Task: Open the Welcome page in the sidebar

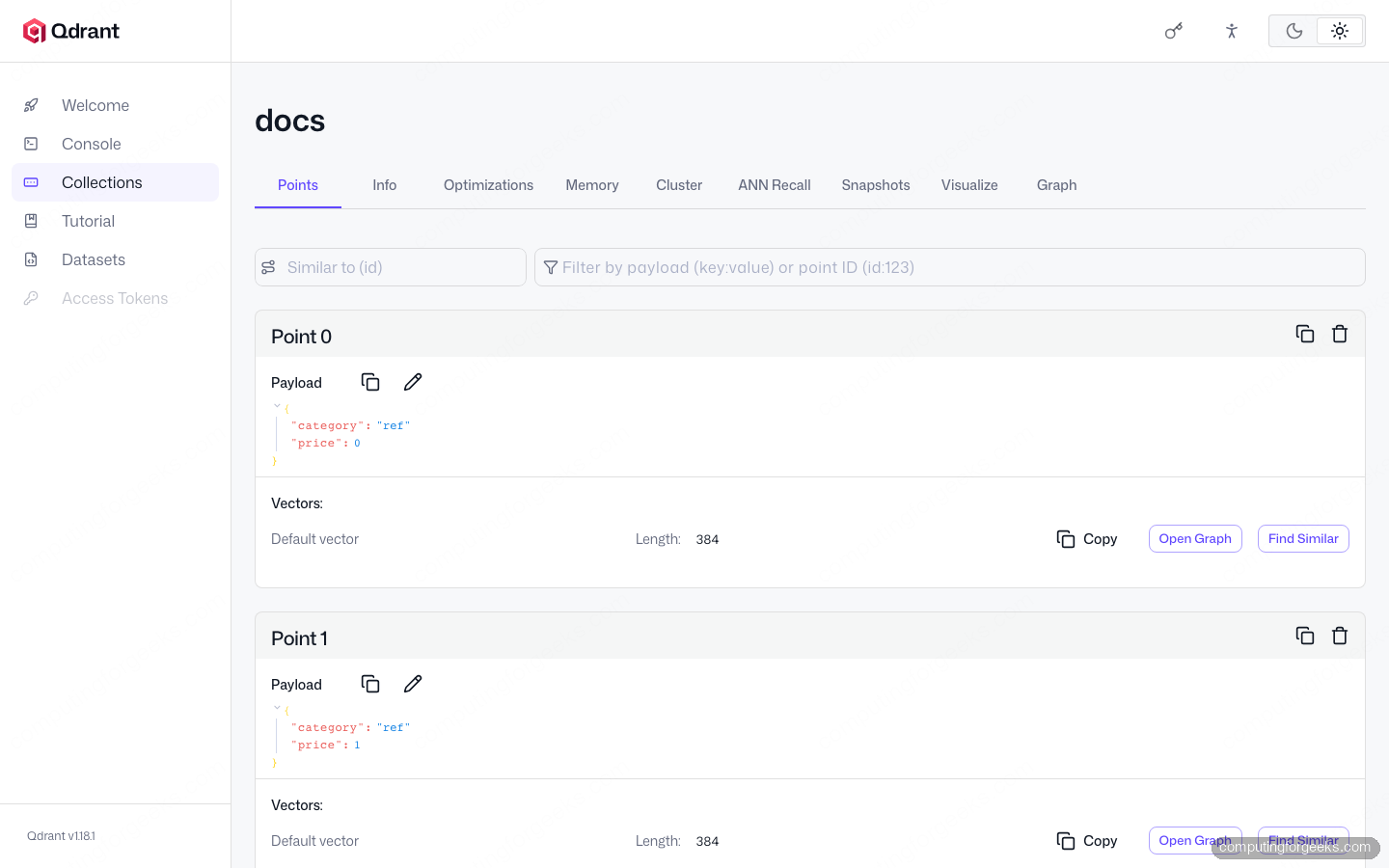Action: tap(116, 105)
